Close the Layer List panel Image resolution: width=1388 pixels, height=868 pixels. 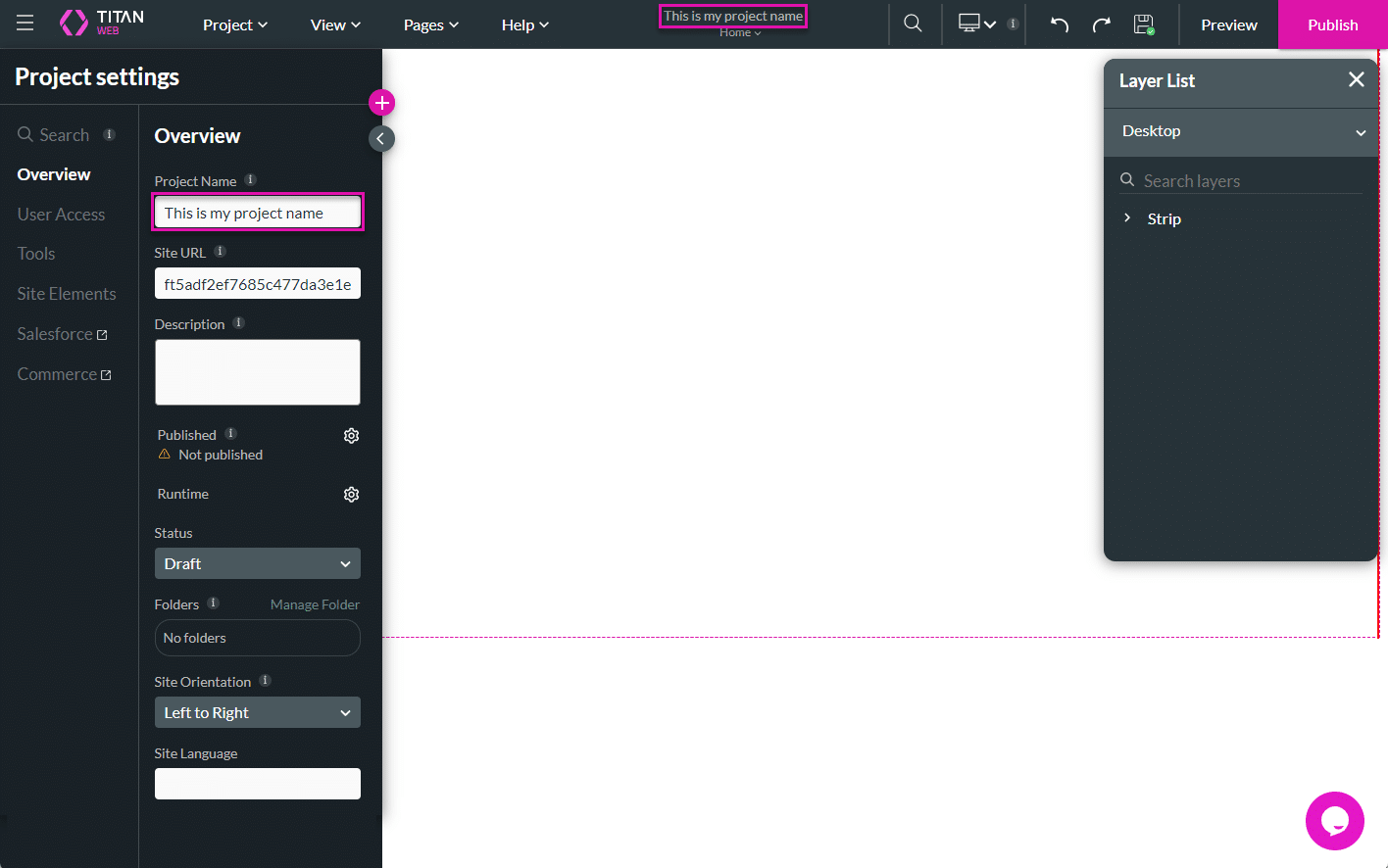click(x=1356, y=80)
